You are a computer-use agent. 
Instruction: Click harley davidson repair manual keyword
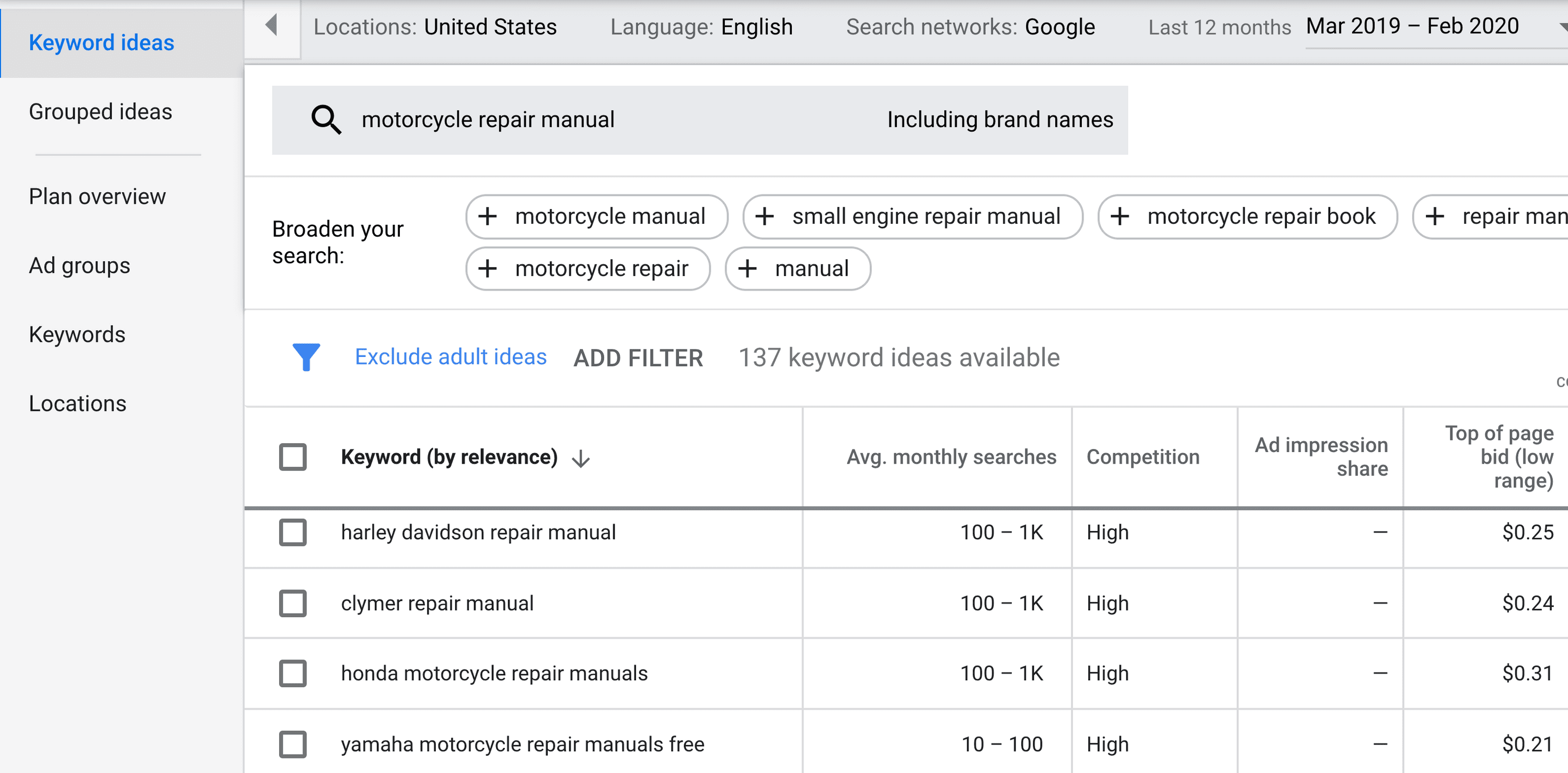(478, 533)
